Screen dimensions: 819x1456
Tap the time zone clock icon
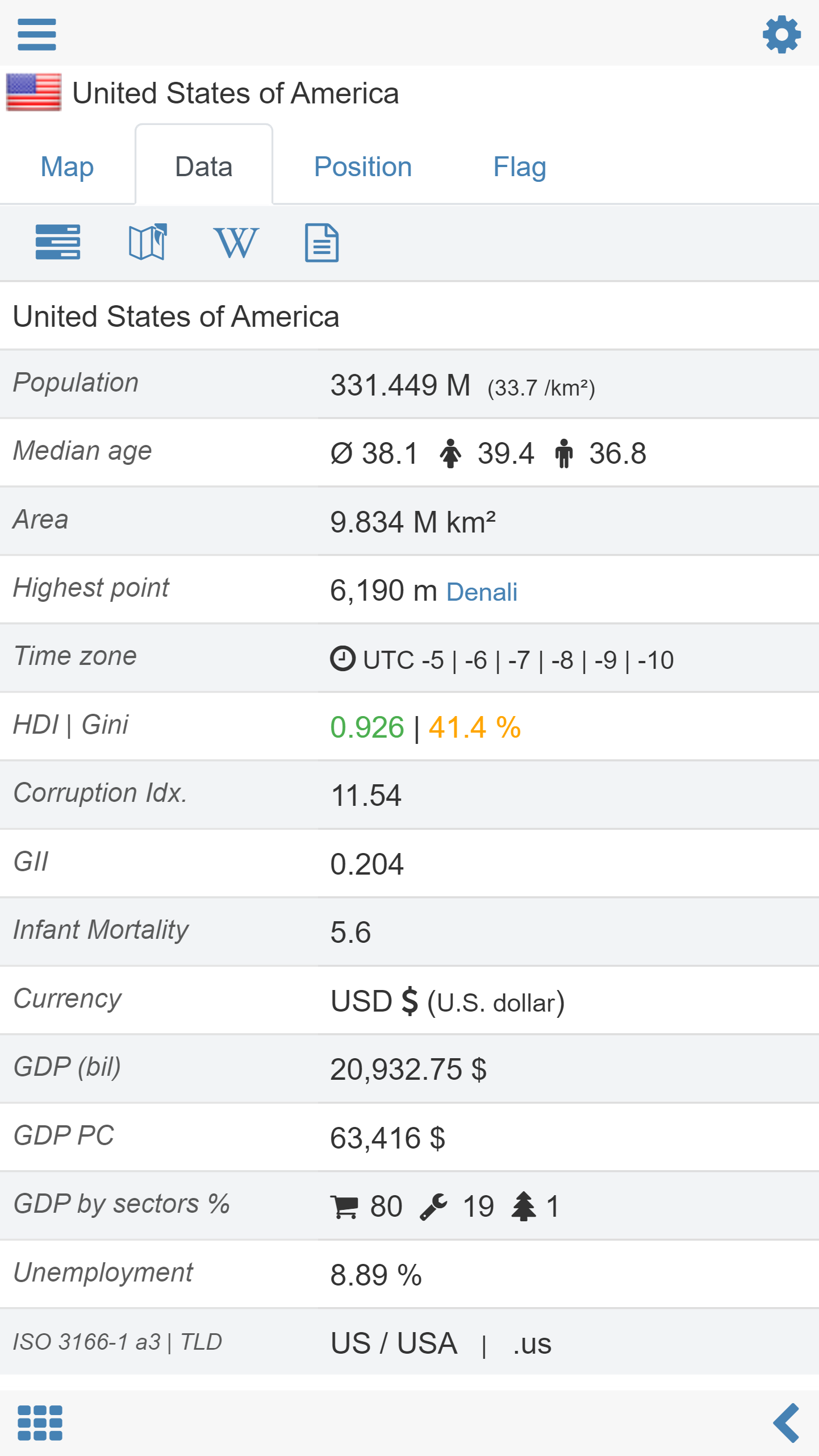pos(342,659)
